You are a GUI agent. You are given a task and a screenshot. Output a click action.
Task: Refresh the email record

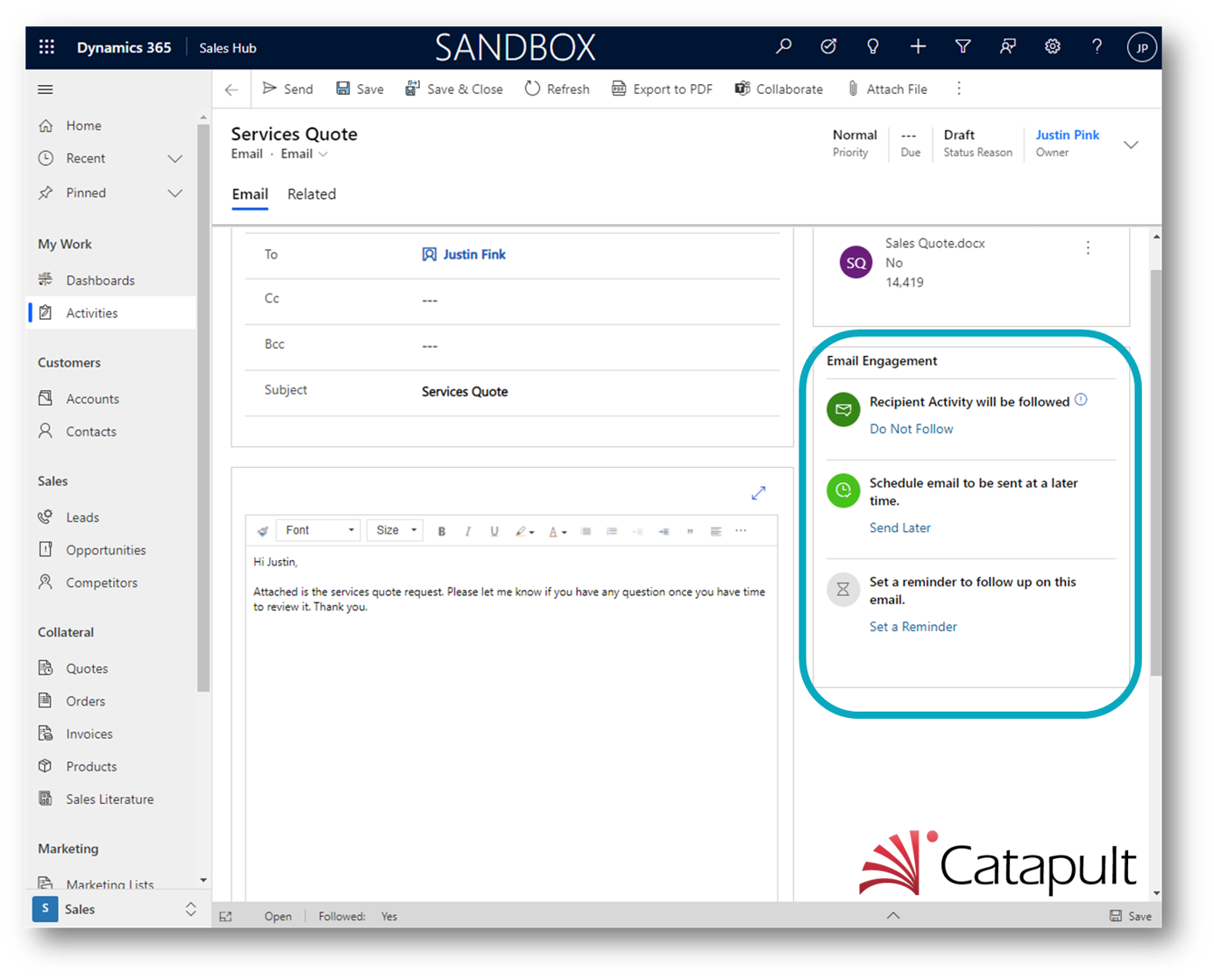click(x=557, y=89)
